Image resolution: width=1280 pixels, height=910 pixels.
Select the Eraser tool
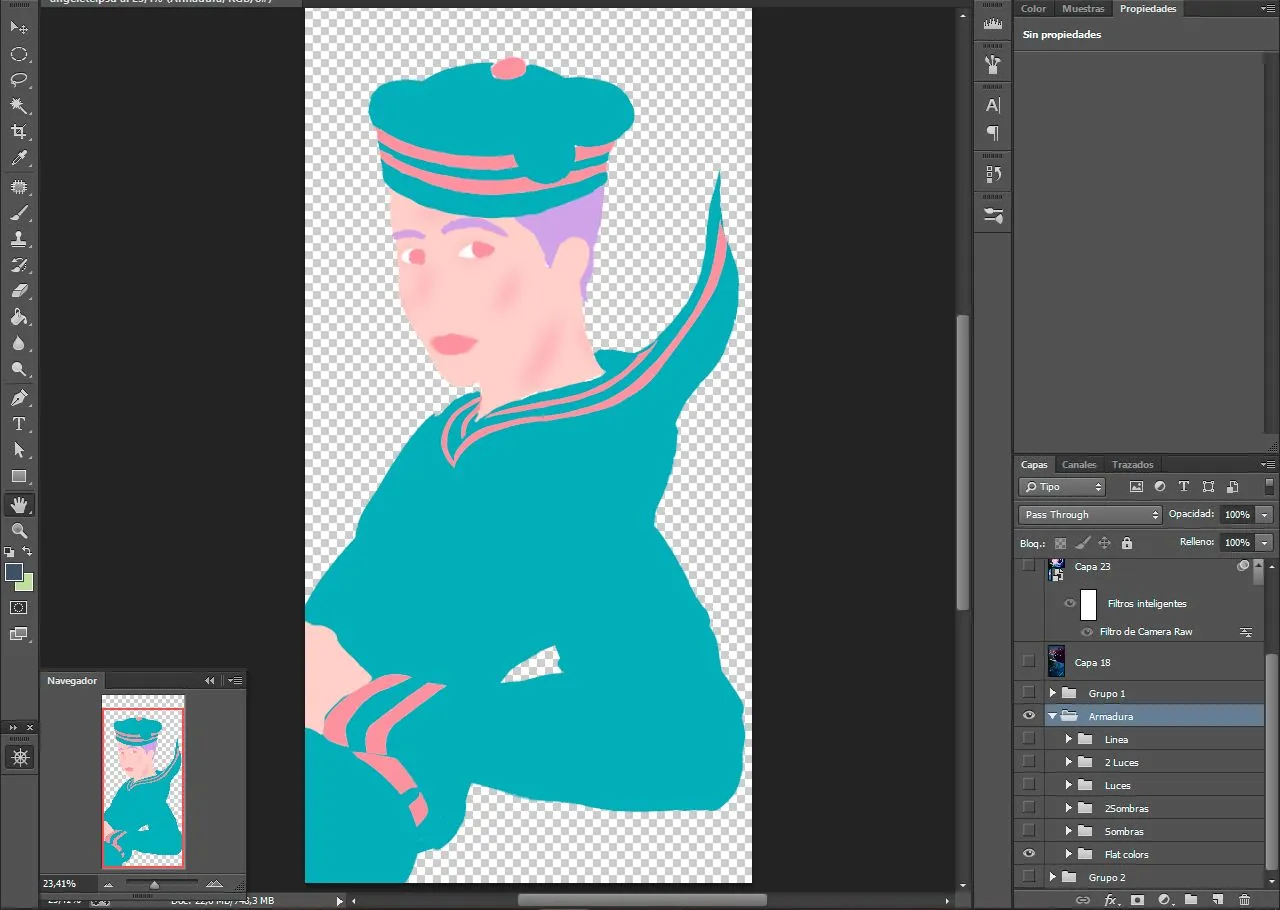pos(19,292)
